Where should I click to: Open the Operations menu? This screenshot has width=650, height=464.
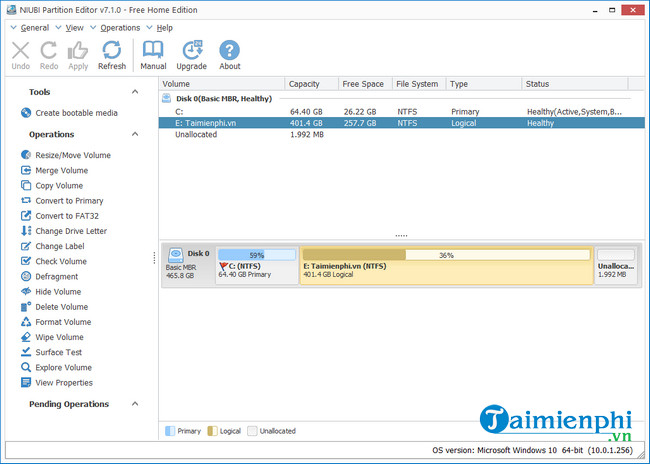[x=120, y=28]
